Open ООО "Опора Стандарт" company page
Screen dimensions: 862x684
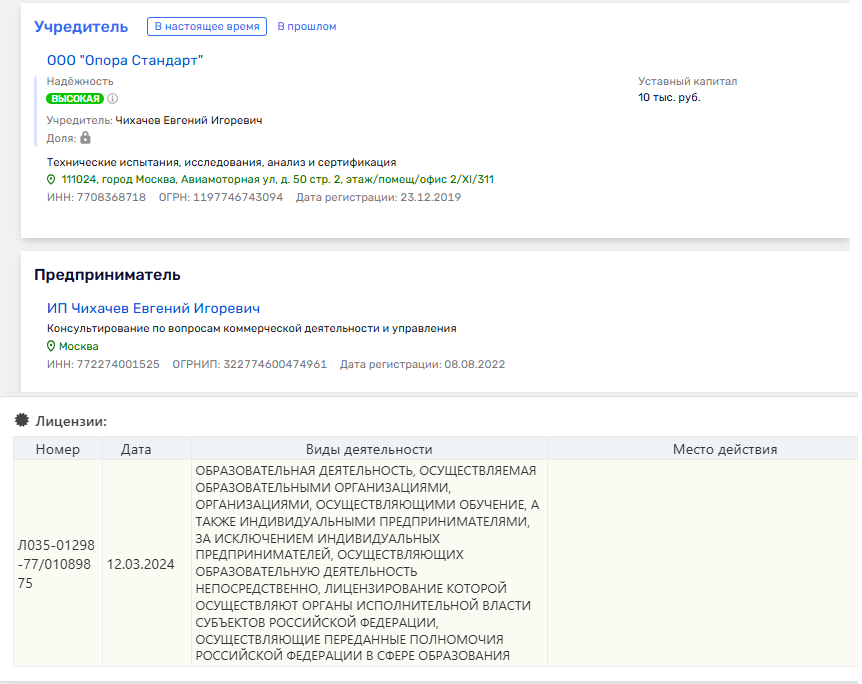click(x=123, y=60)
